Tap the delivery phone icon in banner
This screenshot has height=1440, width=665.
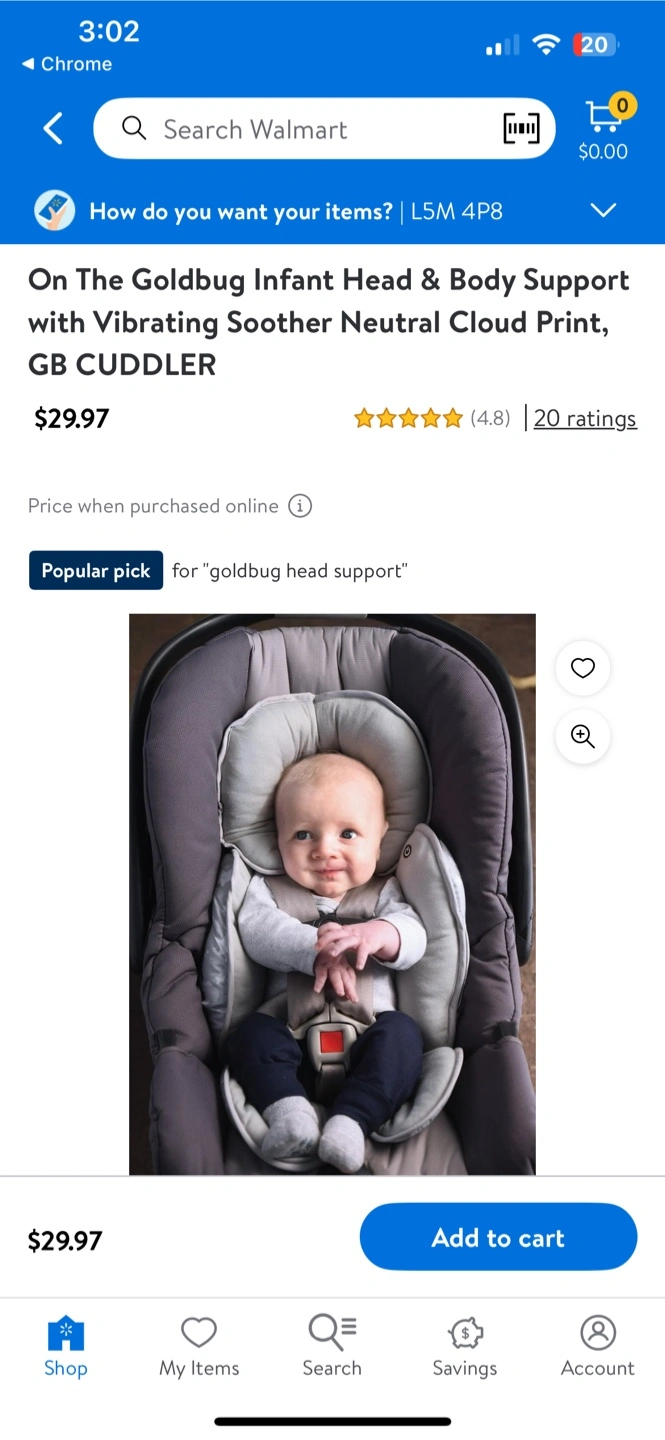tap(55, 211)
